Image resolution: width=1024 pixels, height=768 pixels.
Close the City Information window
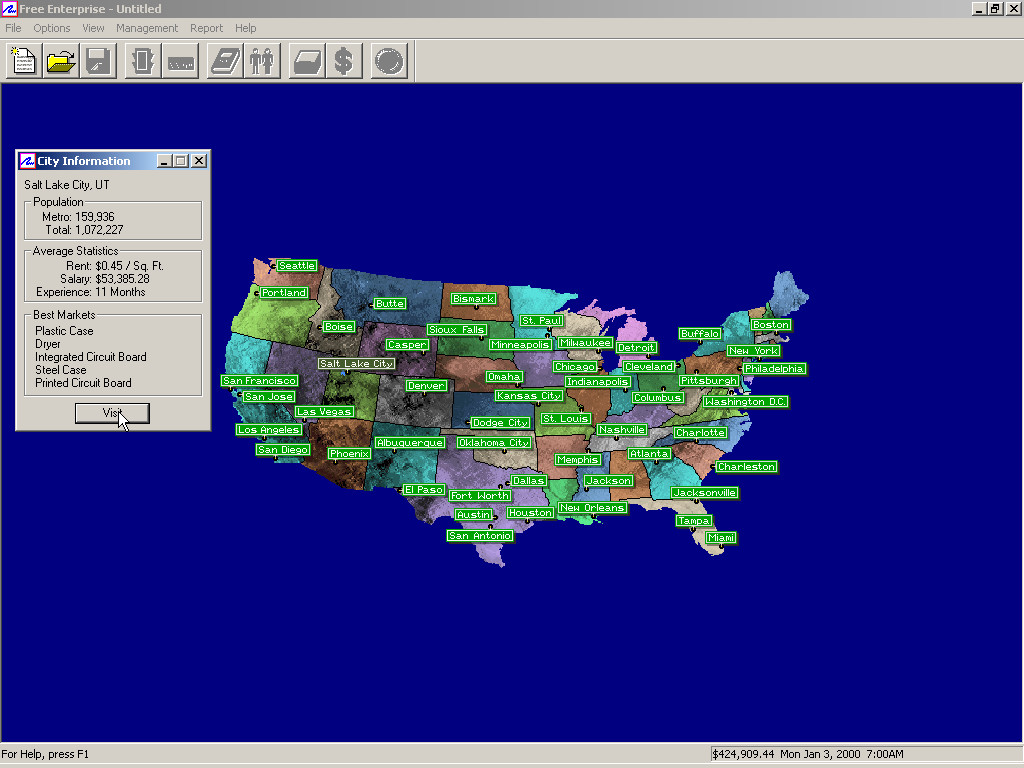pos(199,161)
